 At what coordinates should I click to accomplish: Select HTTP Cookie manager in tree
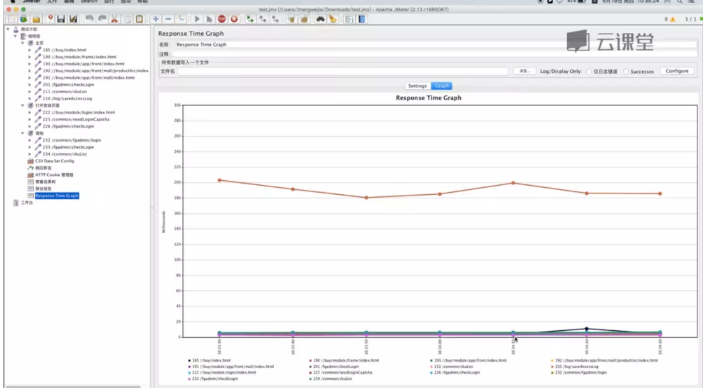[x=54, y=175]
